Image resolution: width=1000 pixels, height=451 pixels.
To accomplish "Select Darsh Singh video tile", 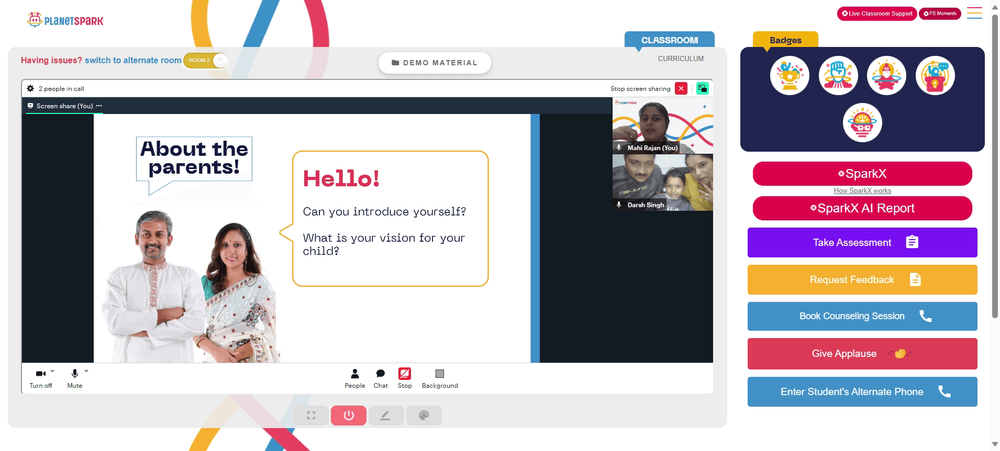I will point(663,182).
